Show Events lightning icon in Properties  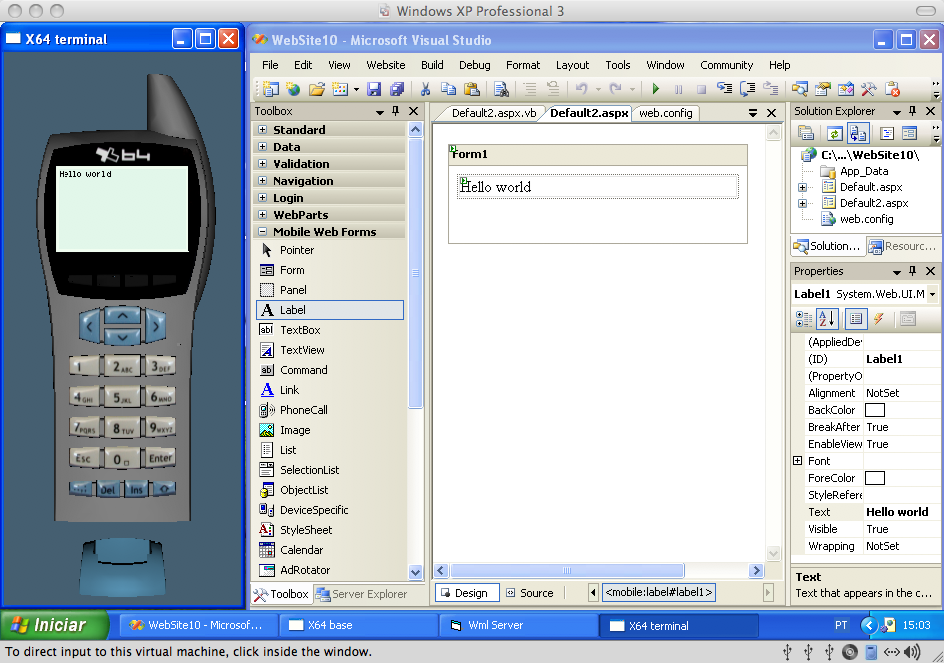pos(879,319)
